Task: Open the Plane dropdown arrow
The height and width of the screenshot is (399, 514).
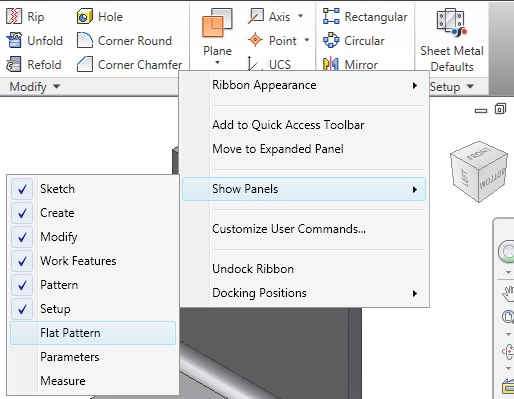Action: [x=217, y=62]
